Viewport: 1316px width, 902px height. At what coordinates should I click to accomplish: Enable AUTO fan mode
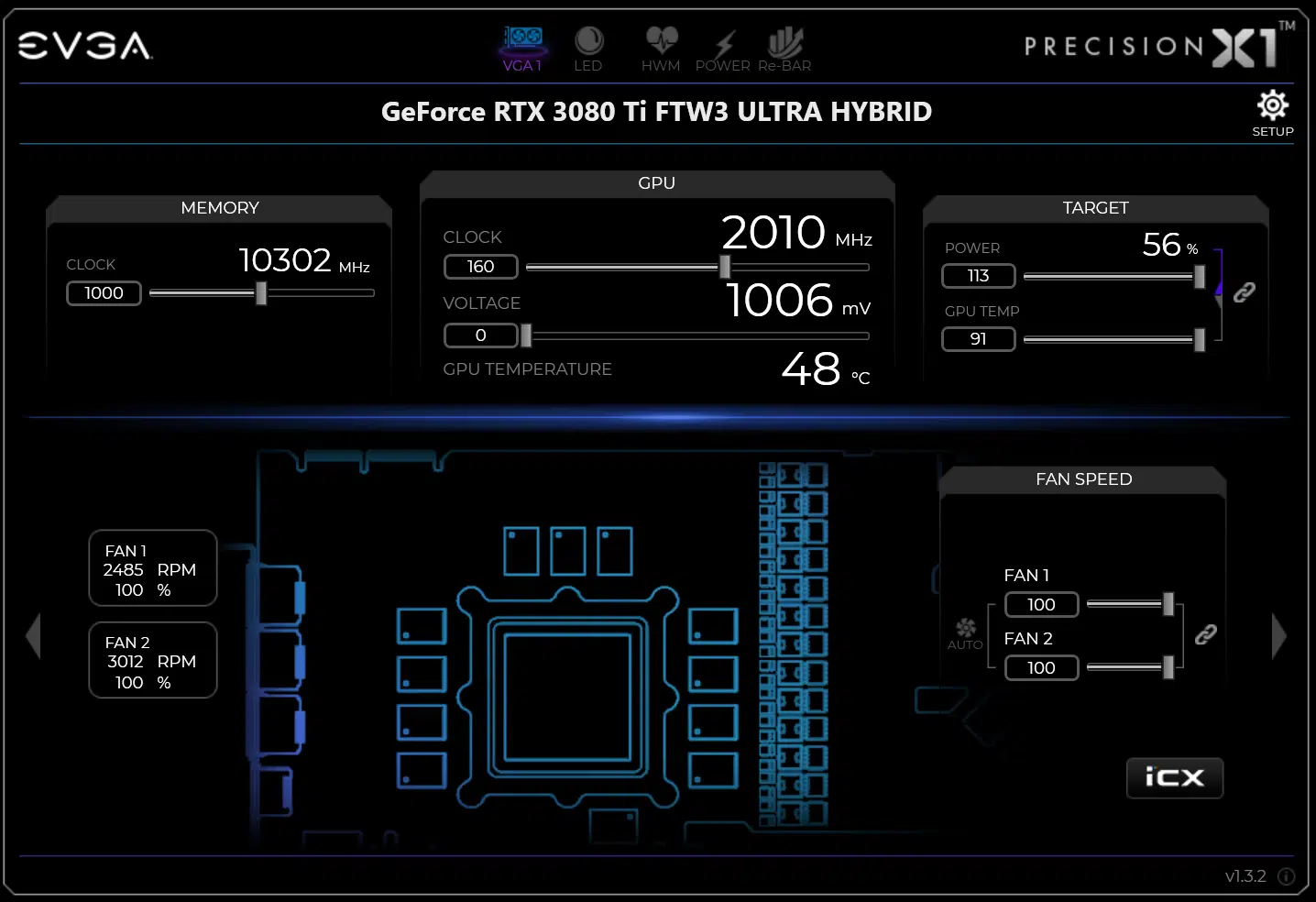tap(965, 633)
